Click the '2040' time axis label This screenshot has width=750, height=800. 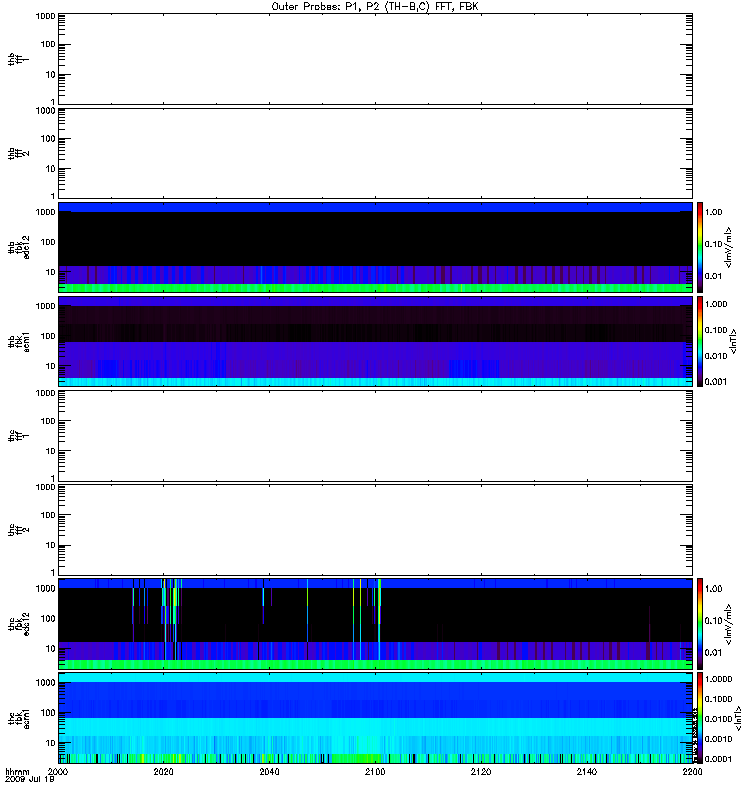click(x=269, y=771)
